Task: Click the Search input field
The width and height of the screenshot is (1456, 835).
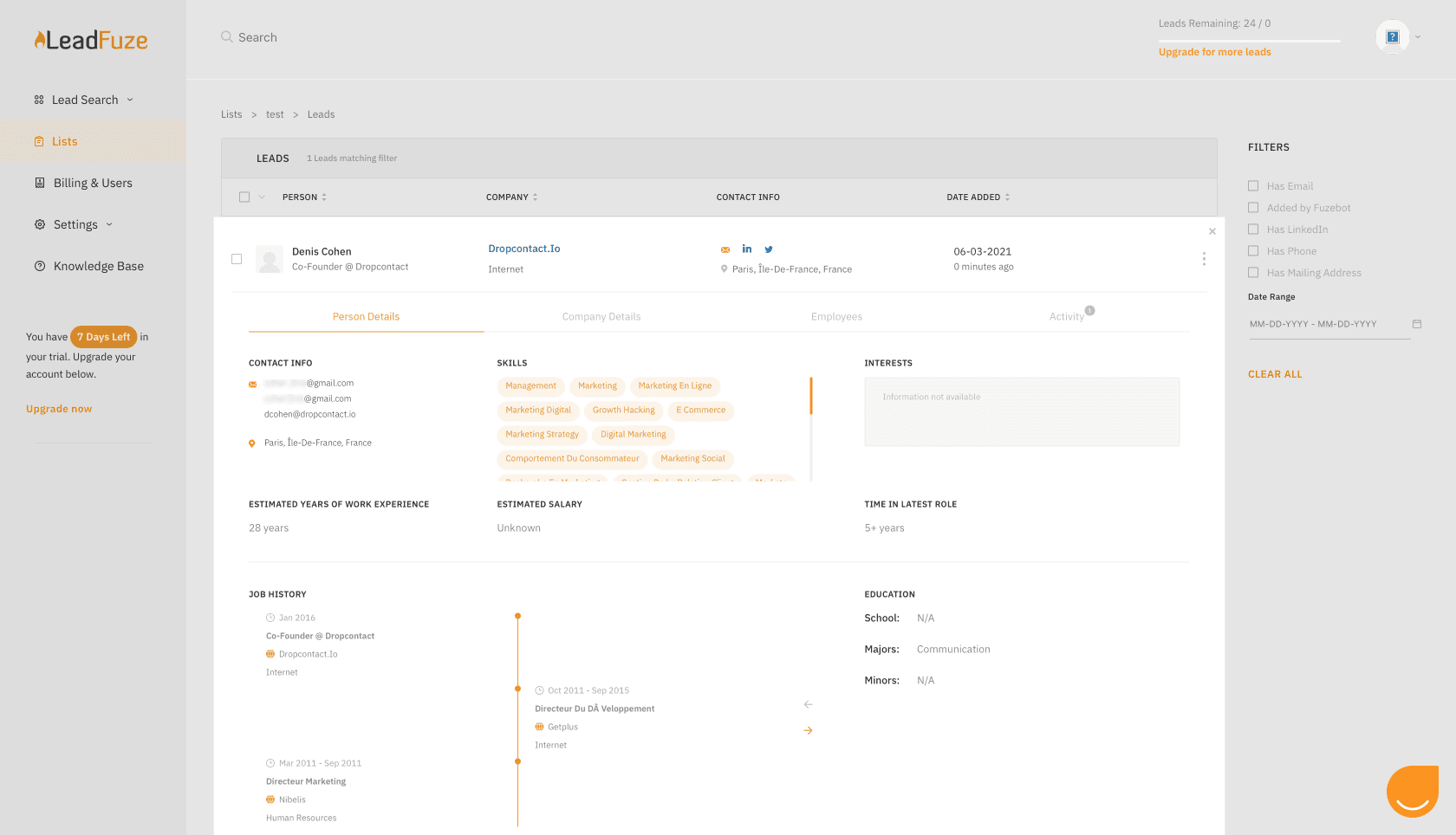Action: click(x=257, y=37)
